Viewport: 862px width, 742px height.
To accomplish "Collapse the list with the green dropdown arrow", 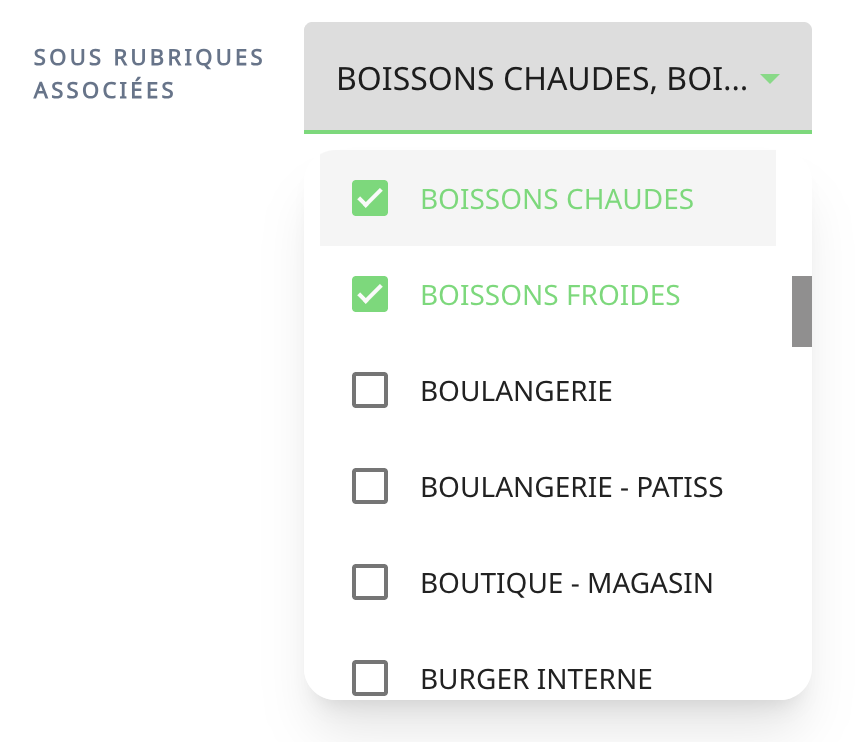I will [769, 78].
